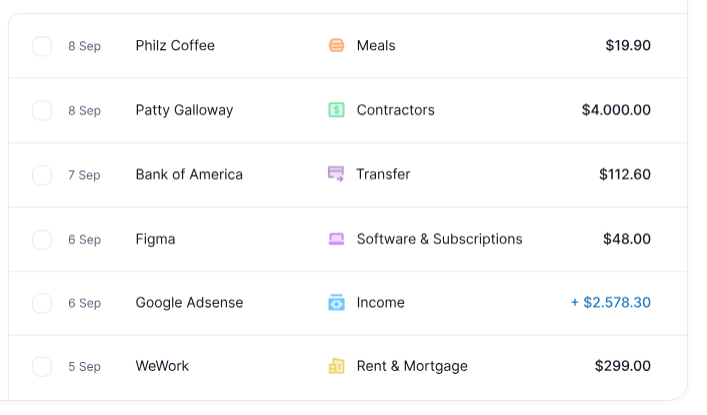Select the Figma transaction checkbox
This screenshot has width=707, height=415.
point(42,239)
